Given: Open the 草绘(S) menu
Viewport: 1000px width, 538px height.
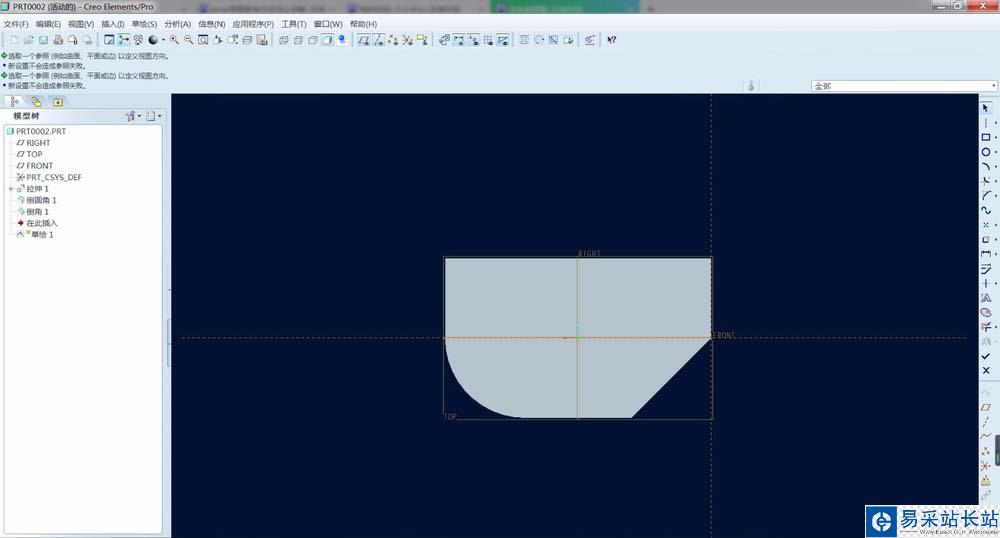Looking at the screenshot, I should (145, 24).
